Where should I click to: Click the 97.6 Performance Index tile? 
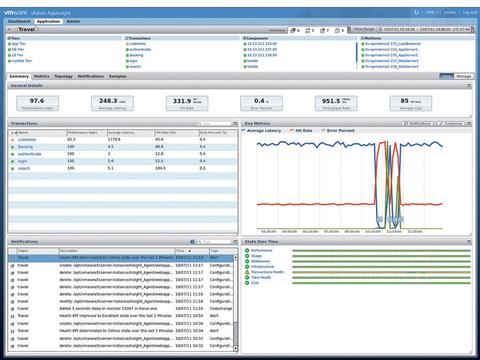pos(37,103)
